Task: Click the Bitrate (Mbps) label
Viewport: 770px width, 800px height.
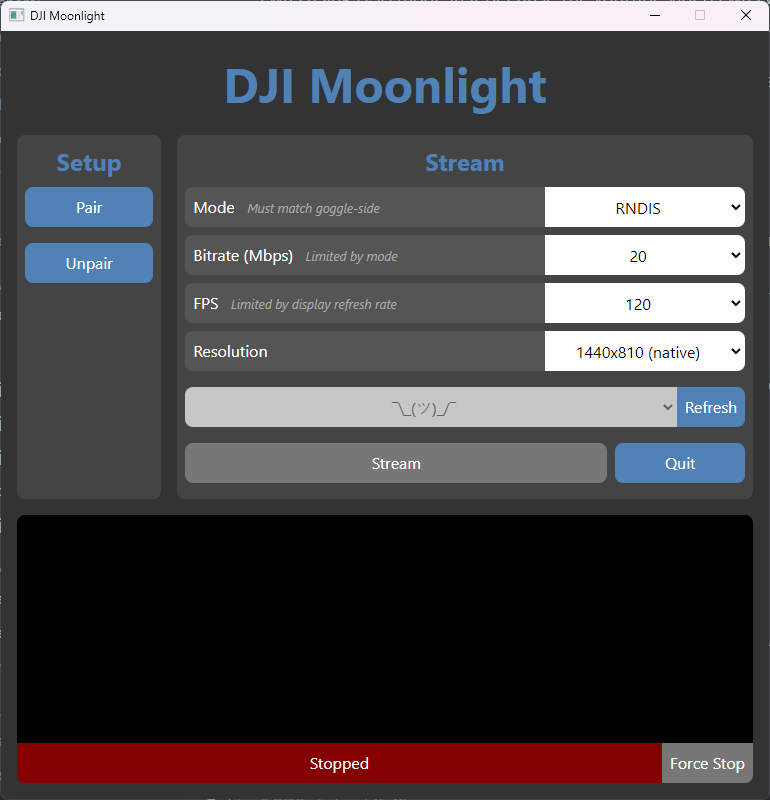Action: 243,256
